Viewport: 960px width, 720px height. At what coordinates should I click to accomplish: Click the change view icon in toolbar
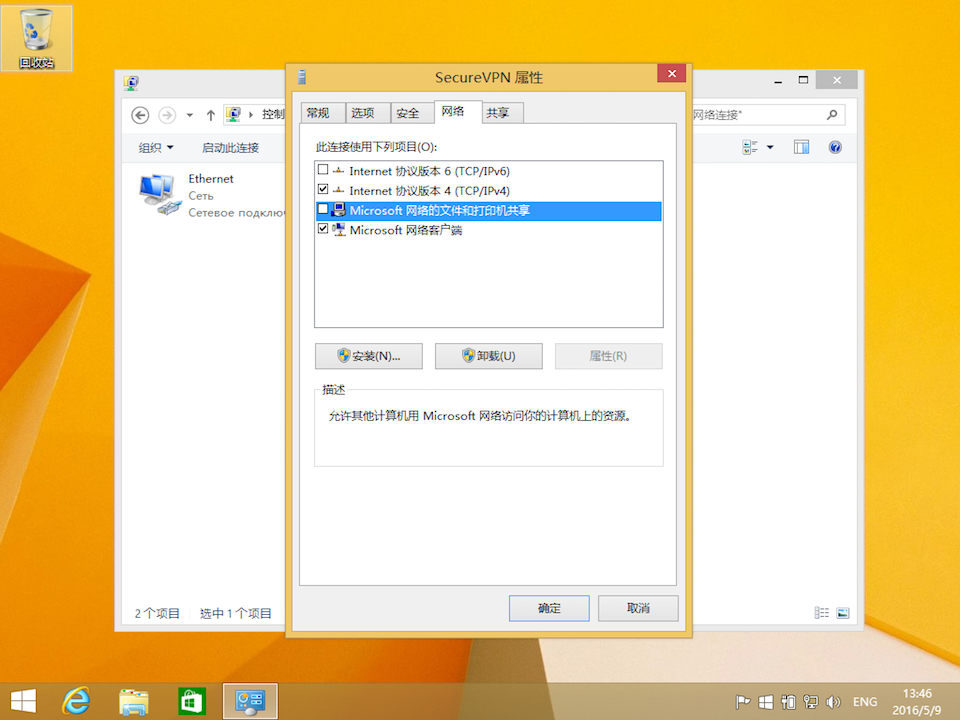tap(750, 147)
